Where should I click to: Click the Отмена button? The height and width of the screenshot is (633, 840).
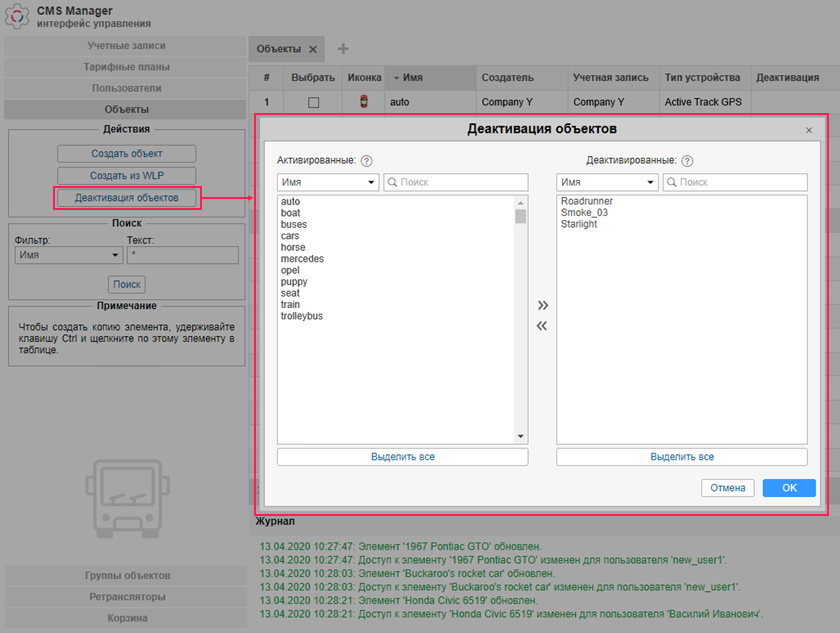click(x=728, y=488)
